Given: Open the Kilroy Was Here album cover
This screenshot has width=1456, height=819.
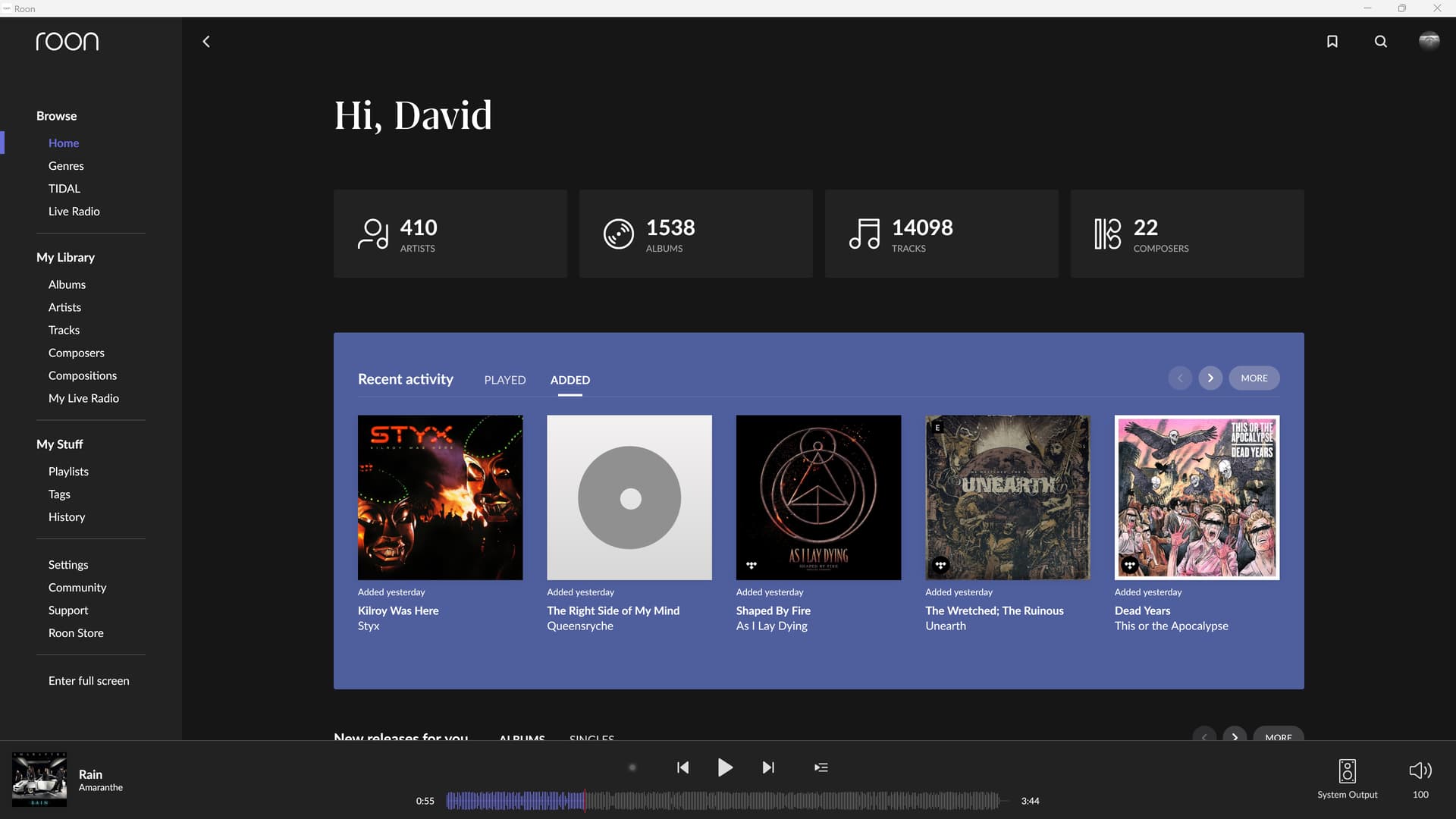Looking at the screenshot, I should pyautogui.click(x=440, y=497).
